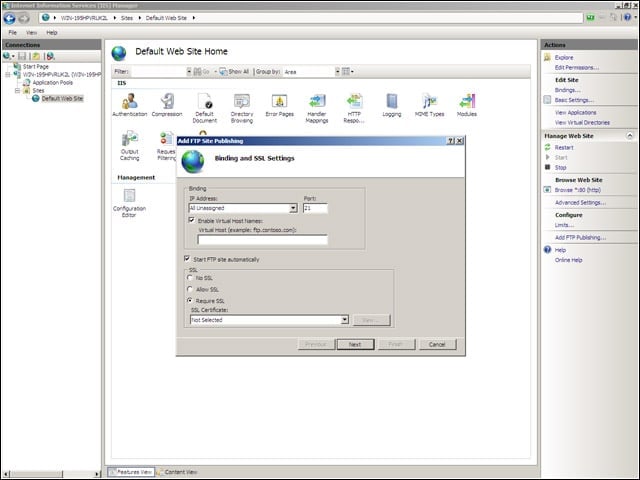Click the Port input field
Image resolution: width=640 pixels, height=480 pixels.
[315, 208]
